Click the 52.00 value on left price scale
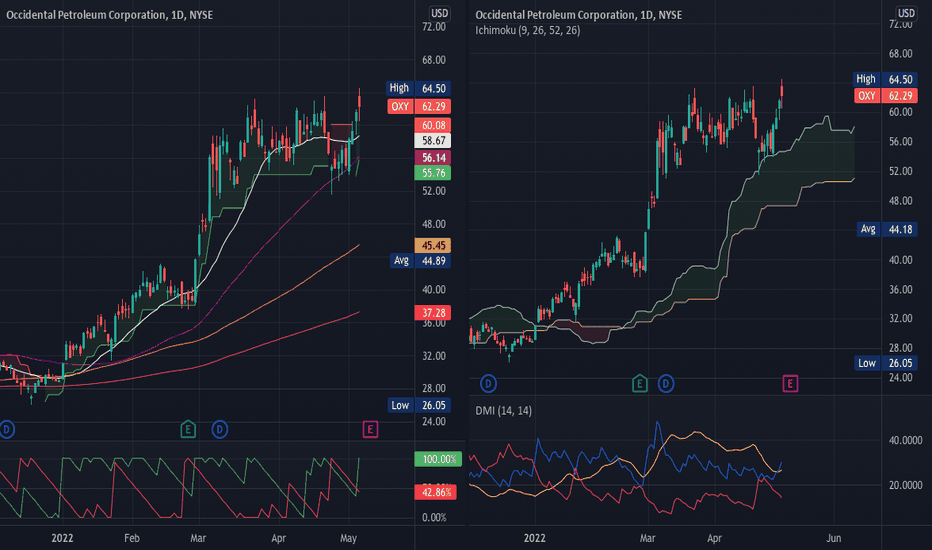932x550 pixels. coord(434,191)
